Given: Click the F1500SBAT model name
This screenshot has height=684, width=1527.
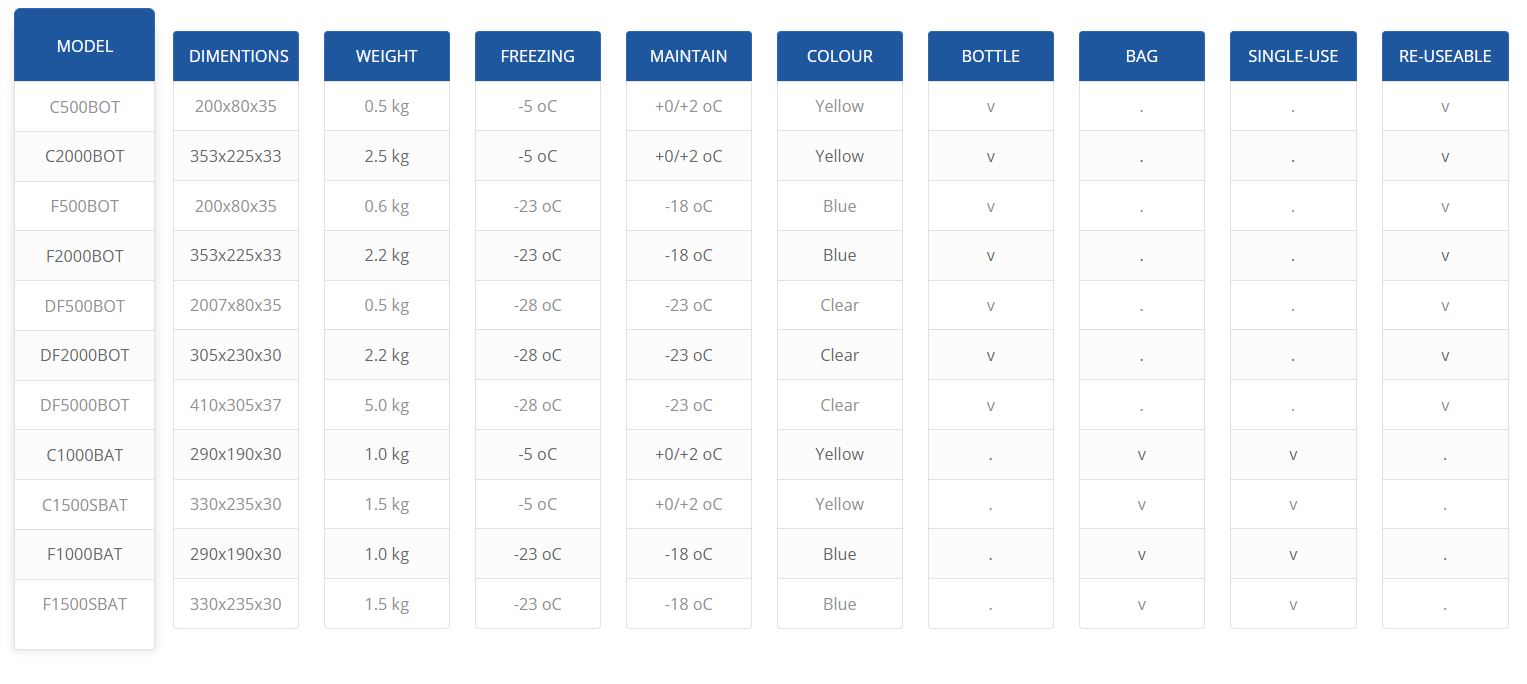Looking at the screenshot, I should pos(84,604).
